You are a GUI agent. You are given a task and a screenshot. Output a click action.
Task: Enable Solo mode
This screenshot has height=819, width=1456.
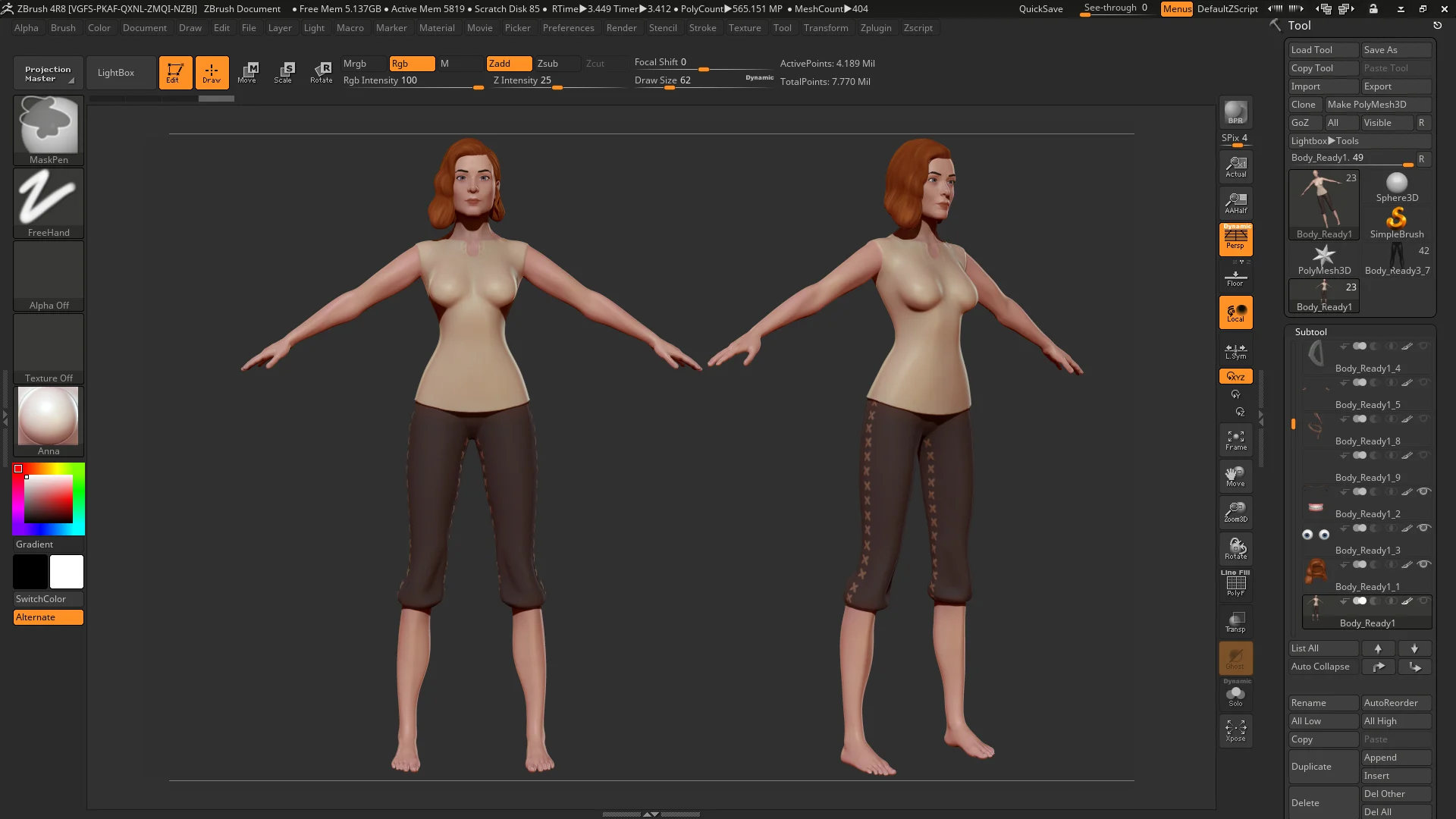point(1235,695)
